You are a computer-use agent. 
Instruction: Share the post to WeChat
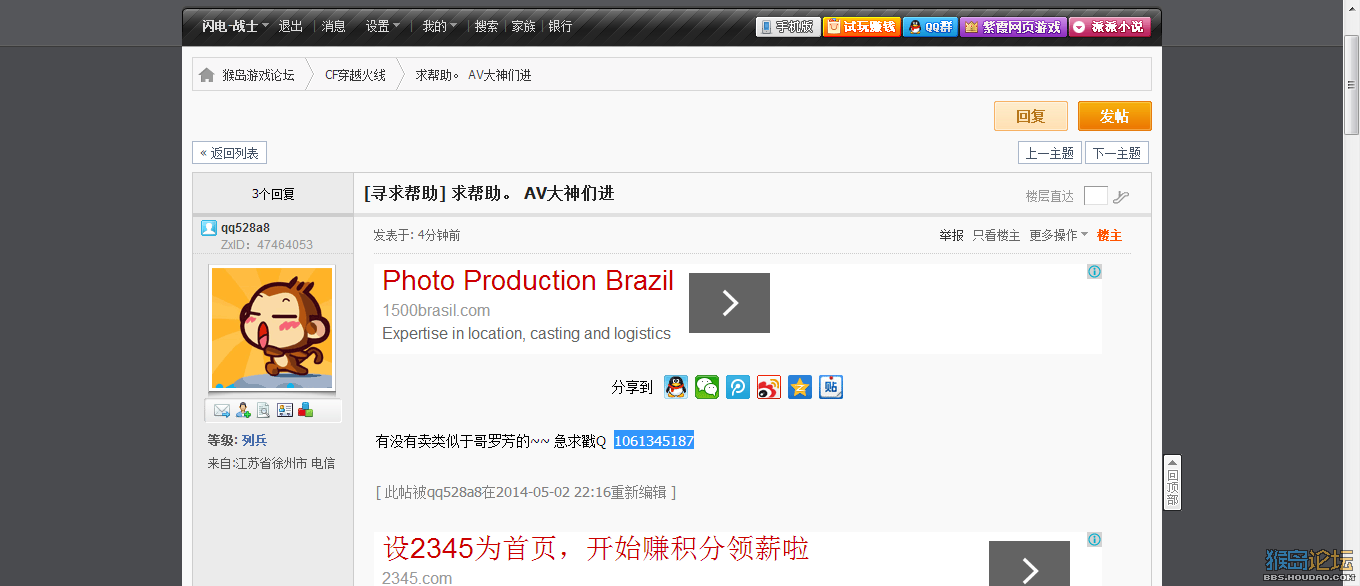707,387
